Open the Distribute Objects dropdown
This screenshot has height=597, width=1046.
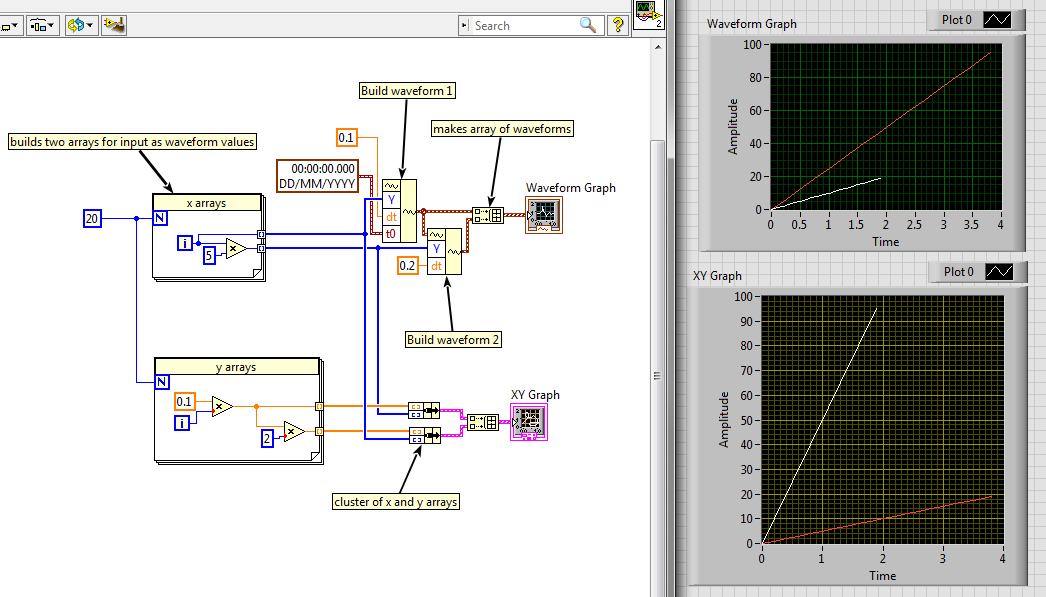coord(42,24)
